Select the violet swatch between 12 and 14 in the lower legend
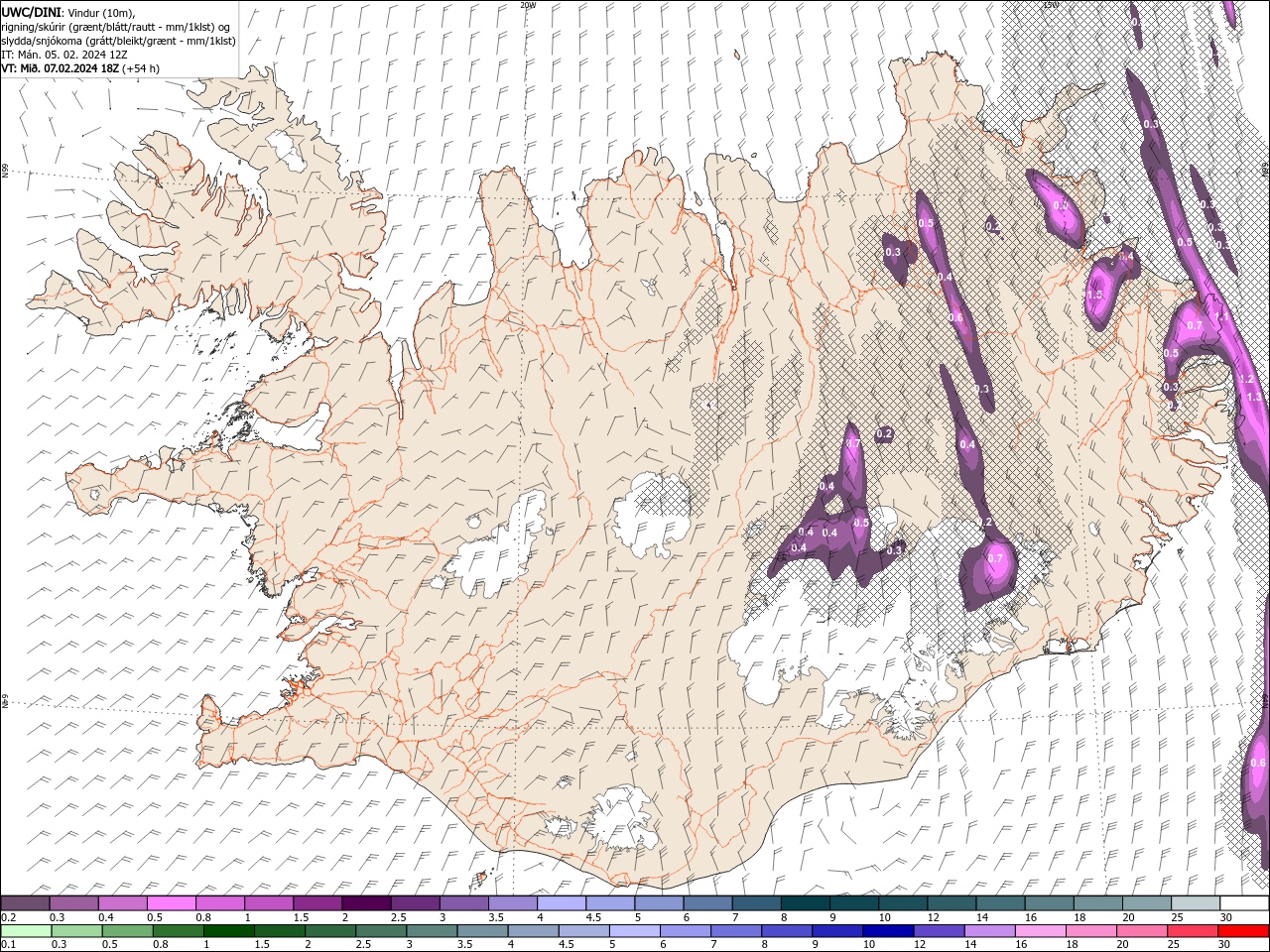The width and height of the screenshot is (1270, 952). [938, 931]
